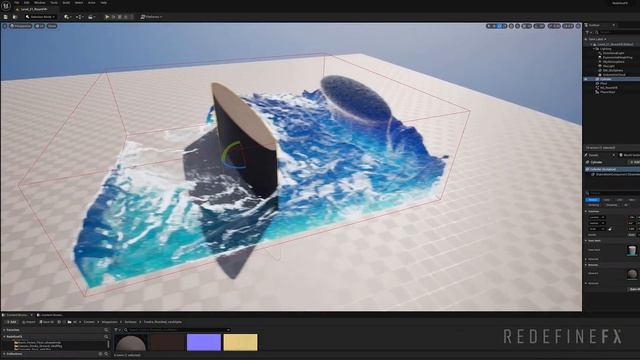Open the Perspective view mode dropdown

21,26
